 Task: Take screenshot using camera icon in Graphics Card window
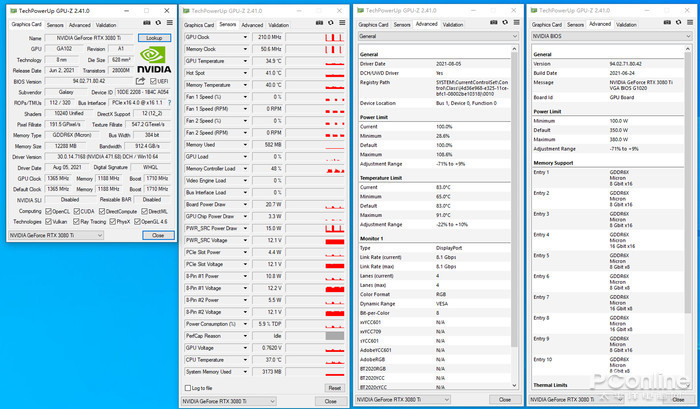click(147, 23)
